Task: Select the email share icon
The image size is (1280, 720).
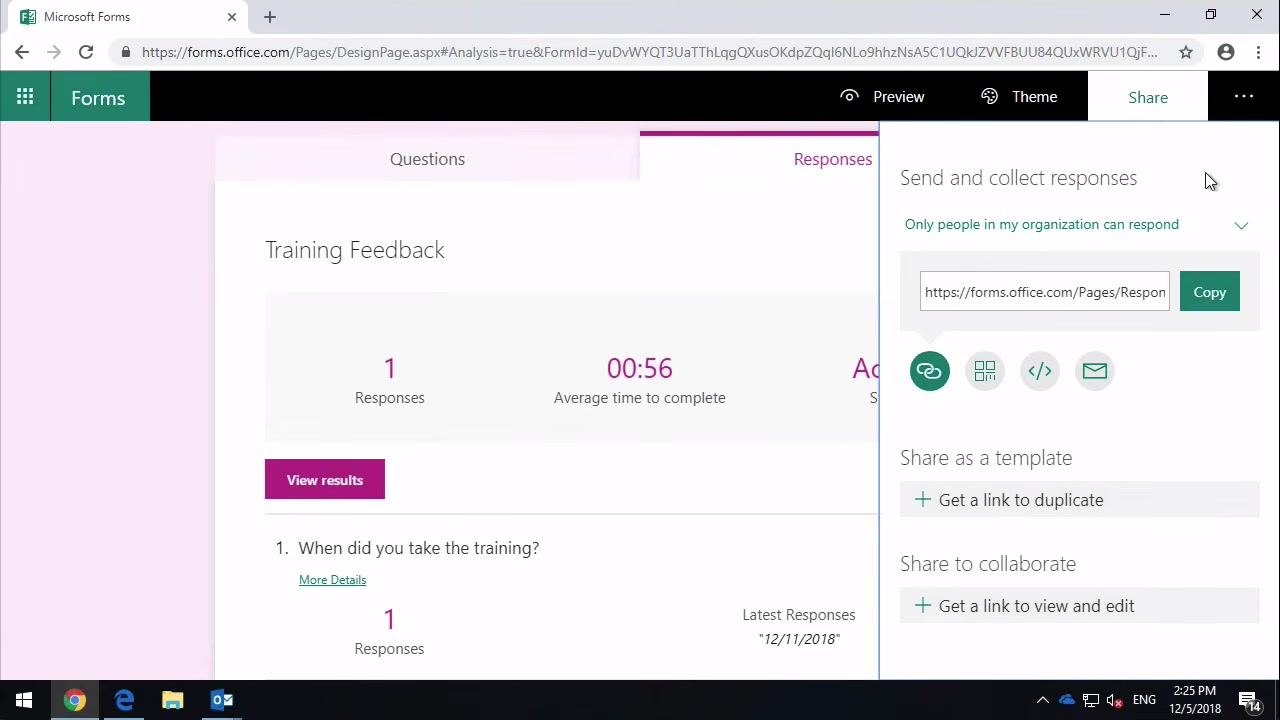Action: click(1095, 371)
